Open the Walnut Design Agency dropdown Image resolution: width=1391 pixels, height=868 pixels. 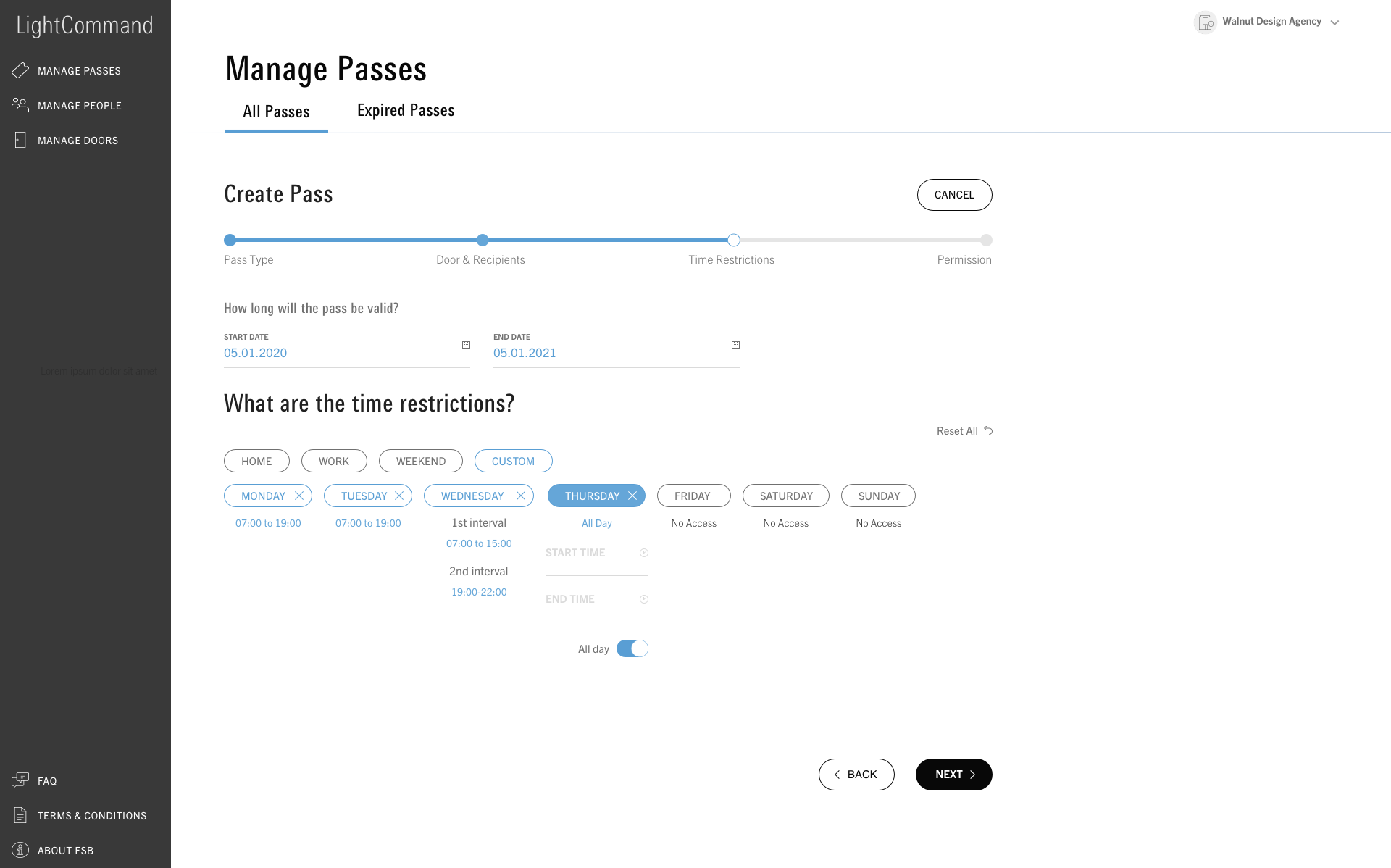(x=1335, y=22)
